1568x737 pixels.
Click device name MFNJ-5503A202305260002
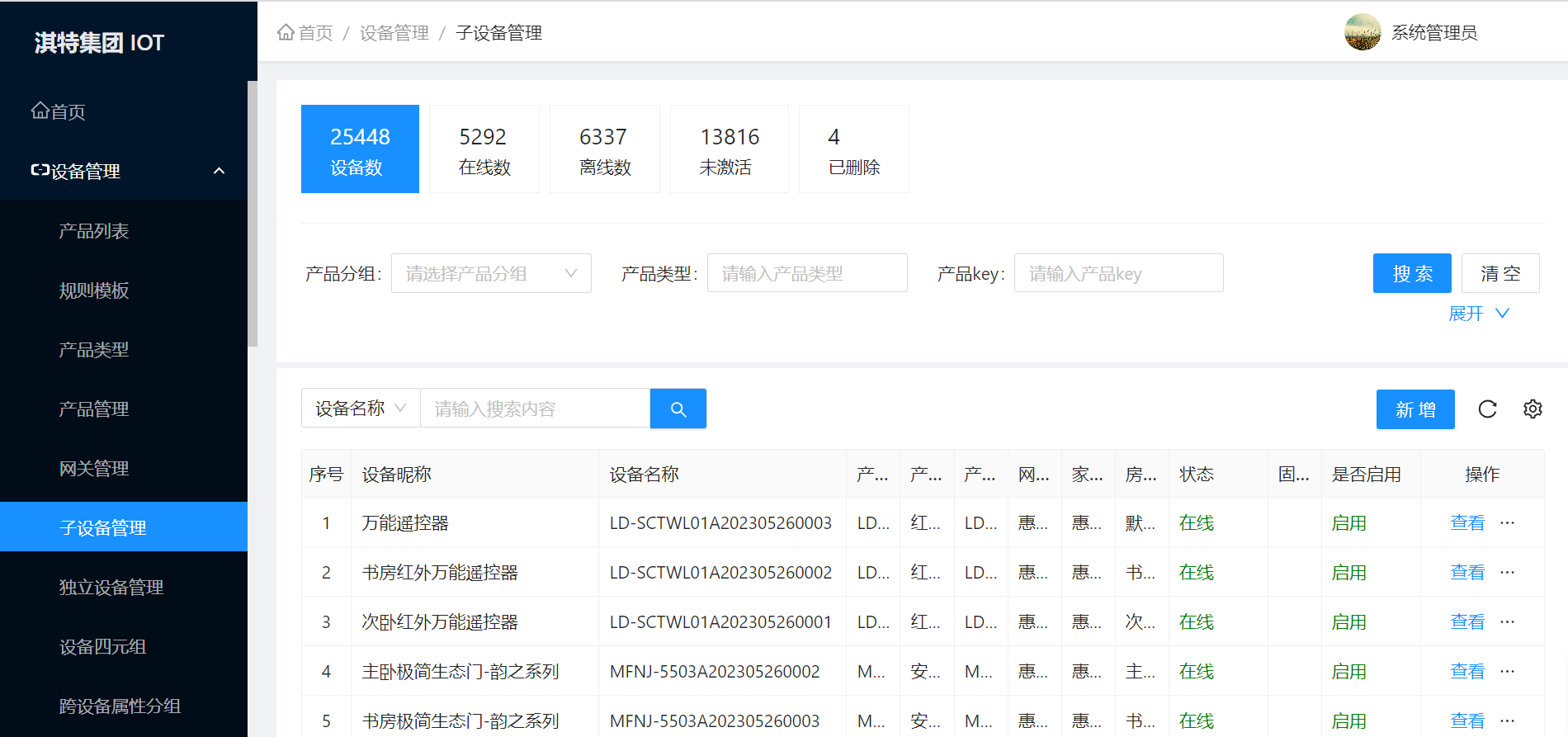coord(715,672)
